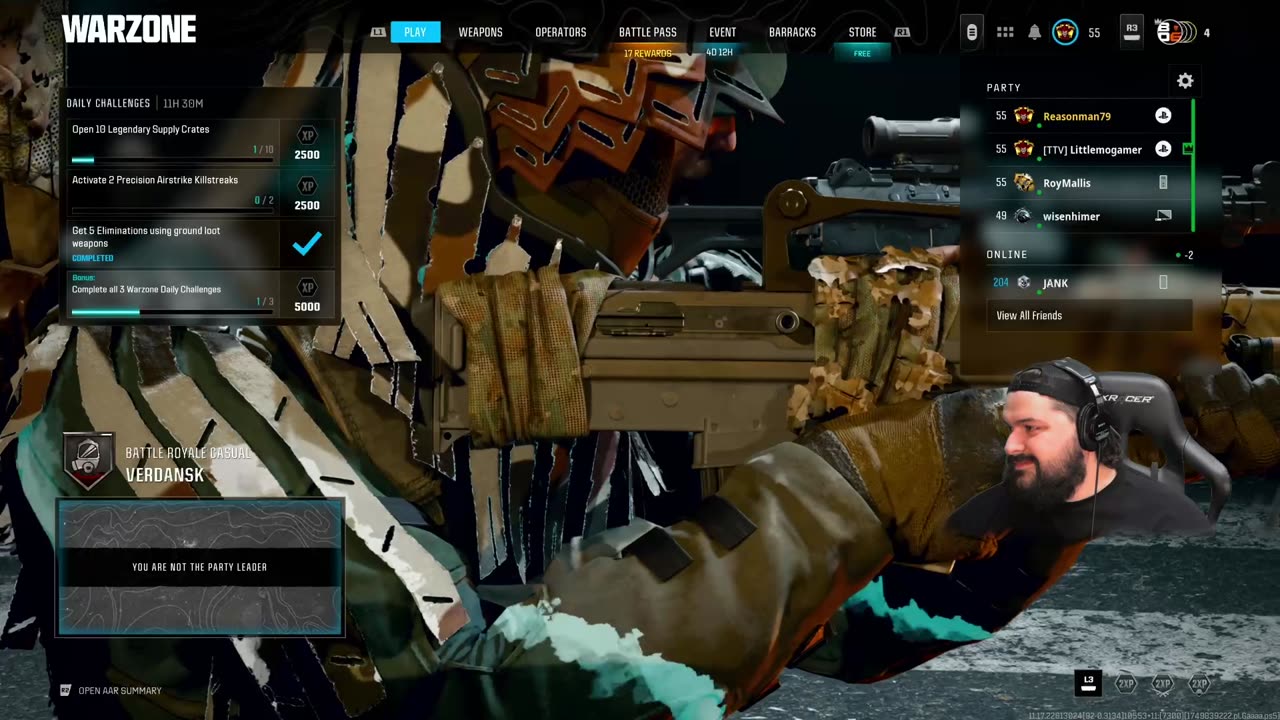
Task: Select party member [TTV] Littlemogamer
Action: click(x=1089, y=149)
